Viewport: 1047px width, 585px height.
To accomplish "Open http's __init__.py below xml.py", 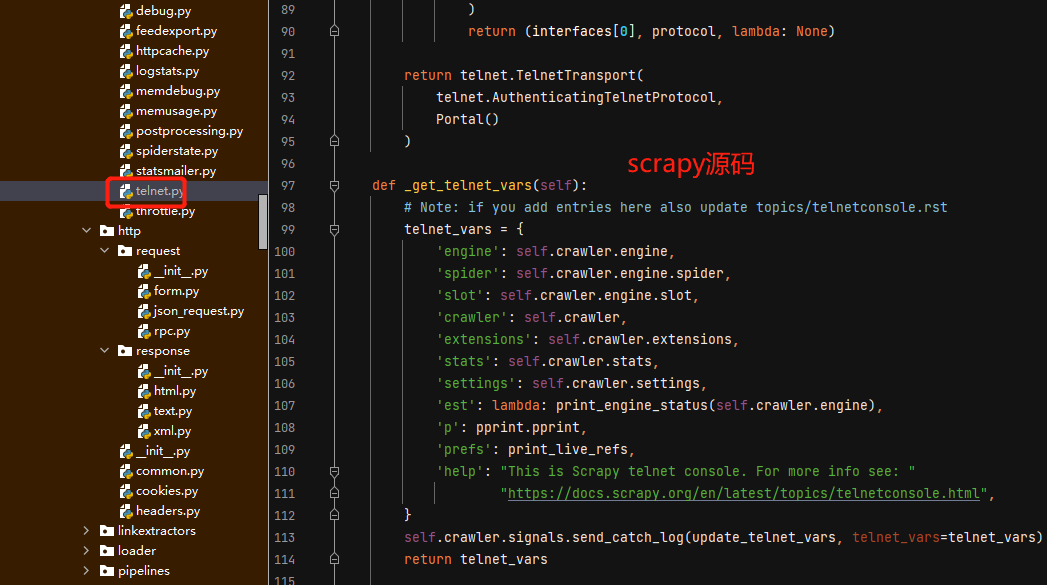I will click(x=162, y=451).
